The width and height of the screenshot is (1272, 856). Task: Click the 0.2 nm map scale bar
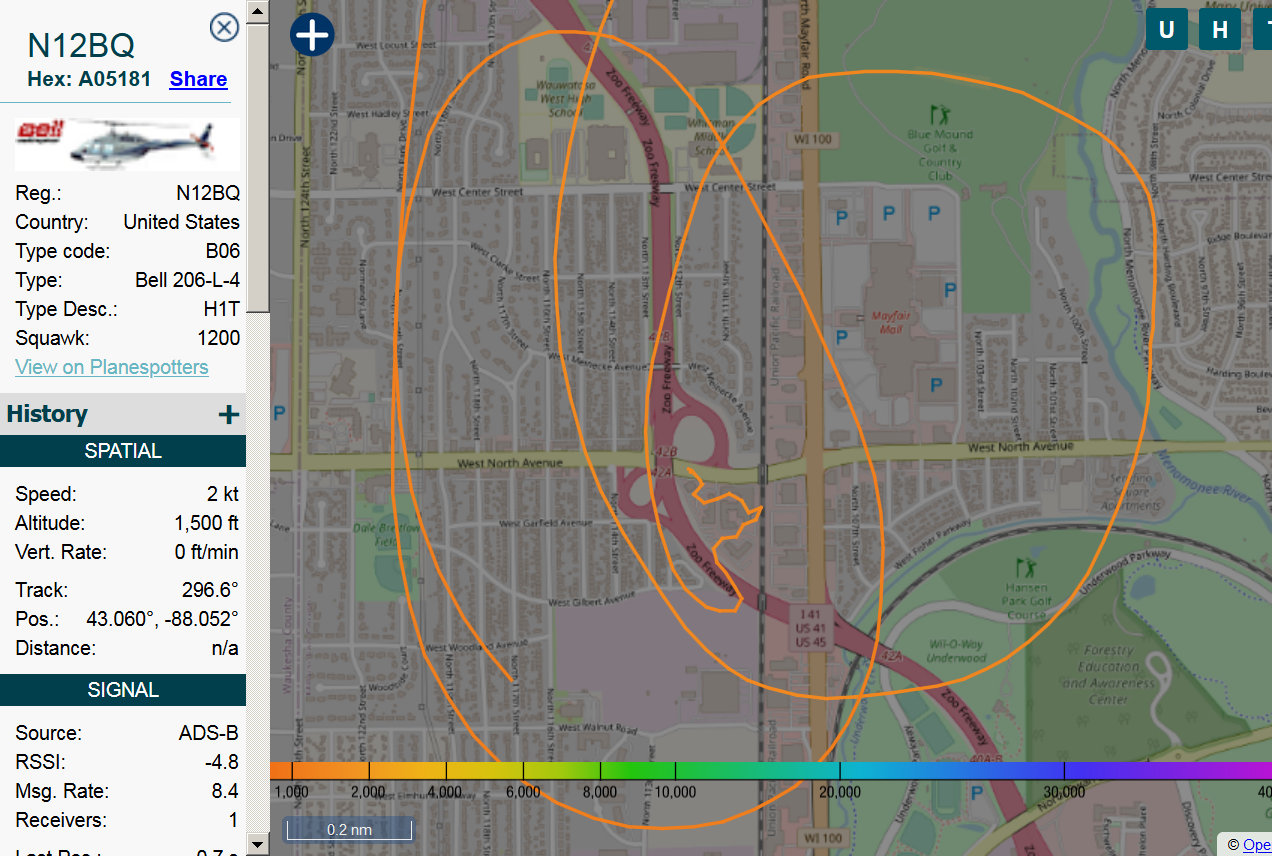(349, 829)
